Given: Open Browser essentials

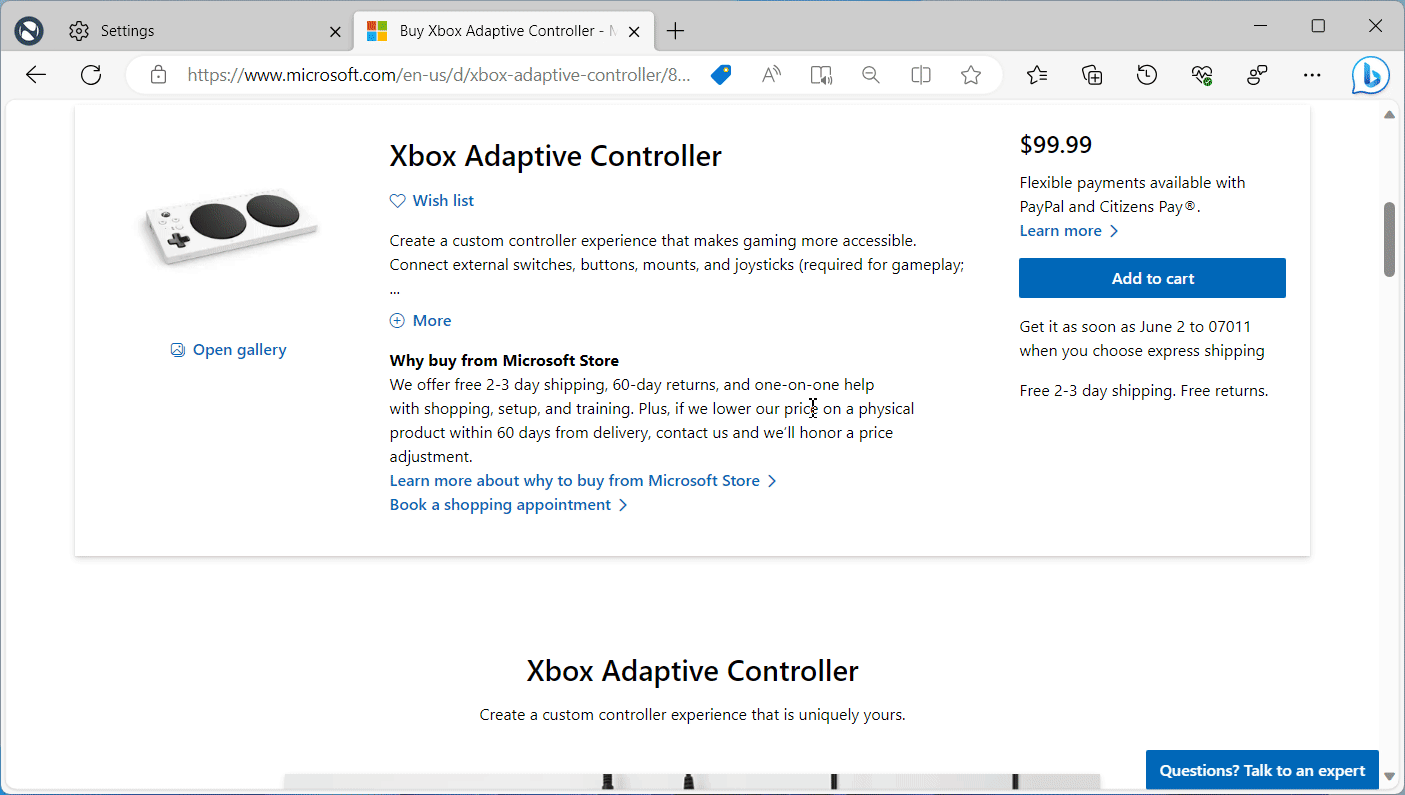Looking at the screenshot, I should tap(1201, 74).
